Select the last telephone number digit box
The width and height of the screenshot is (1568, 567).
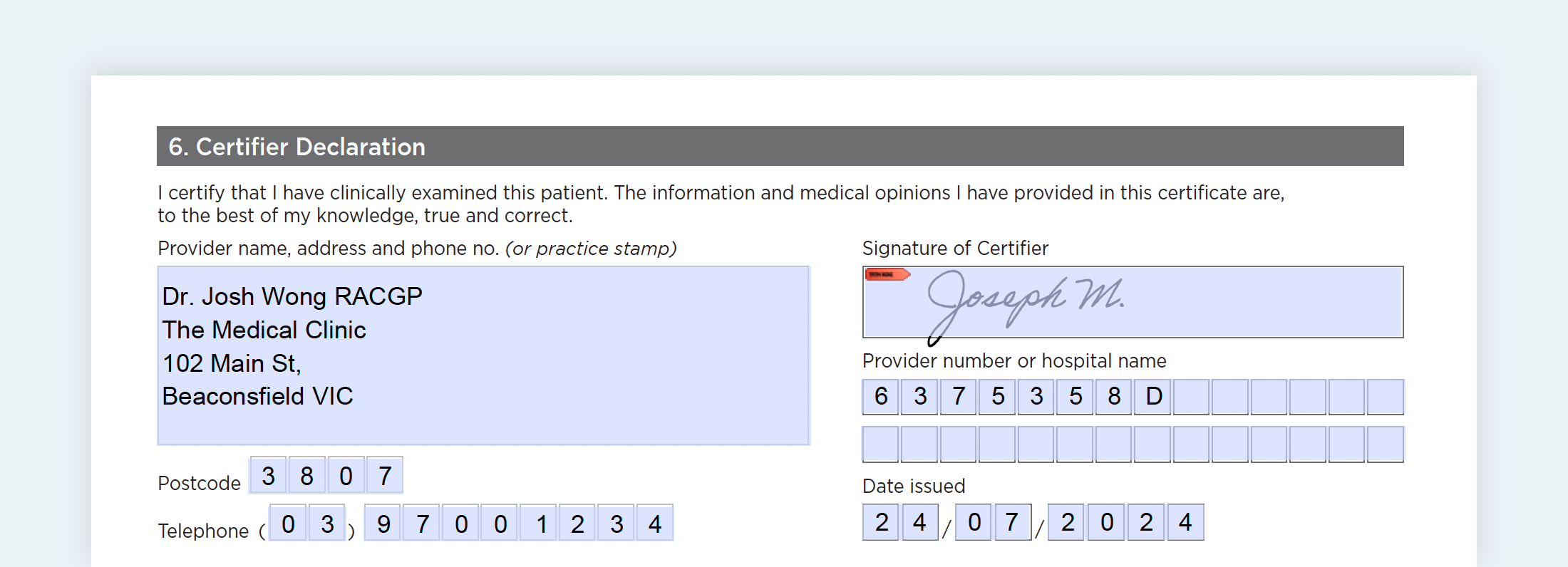click(x=655, y=524)
